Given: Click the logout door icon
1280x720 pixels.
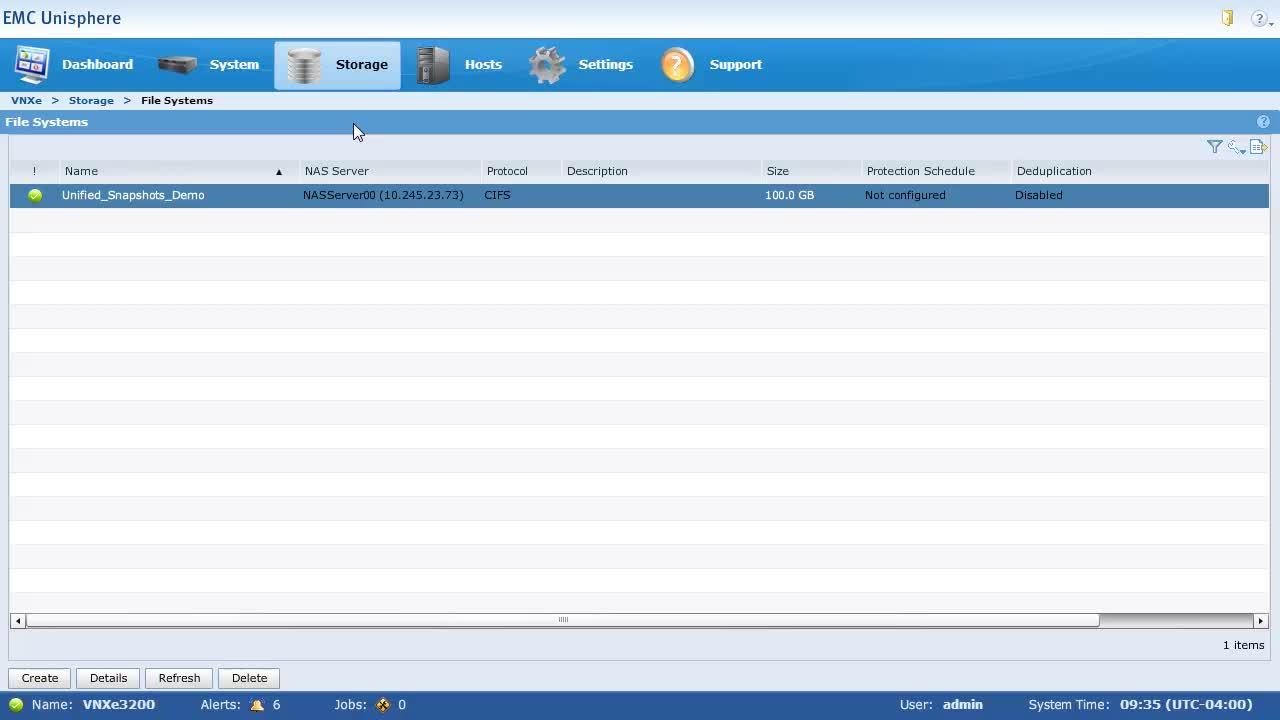Looking at the screenshot, I should (x=1227, y=18).
